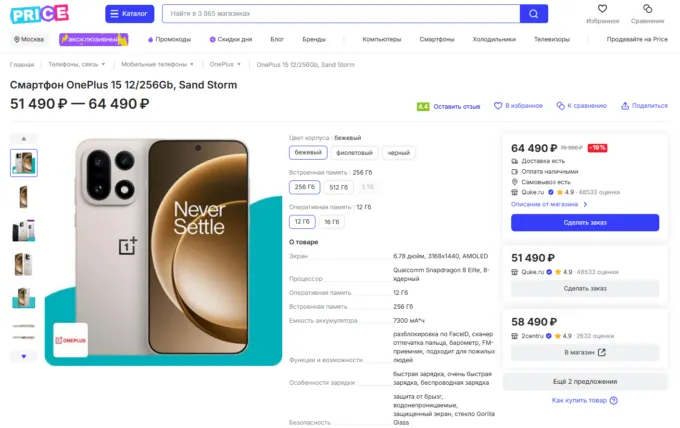Expand Мобильные телефоны breadcrumb dropdown

tap(157, 64)
